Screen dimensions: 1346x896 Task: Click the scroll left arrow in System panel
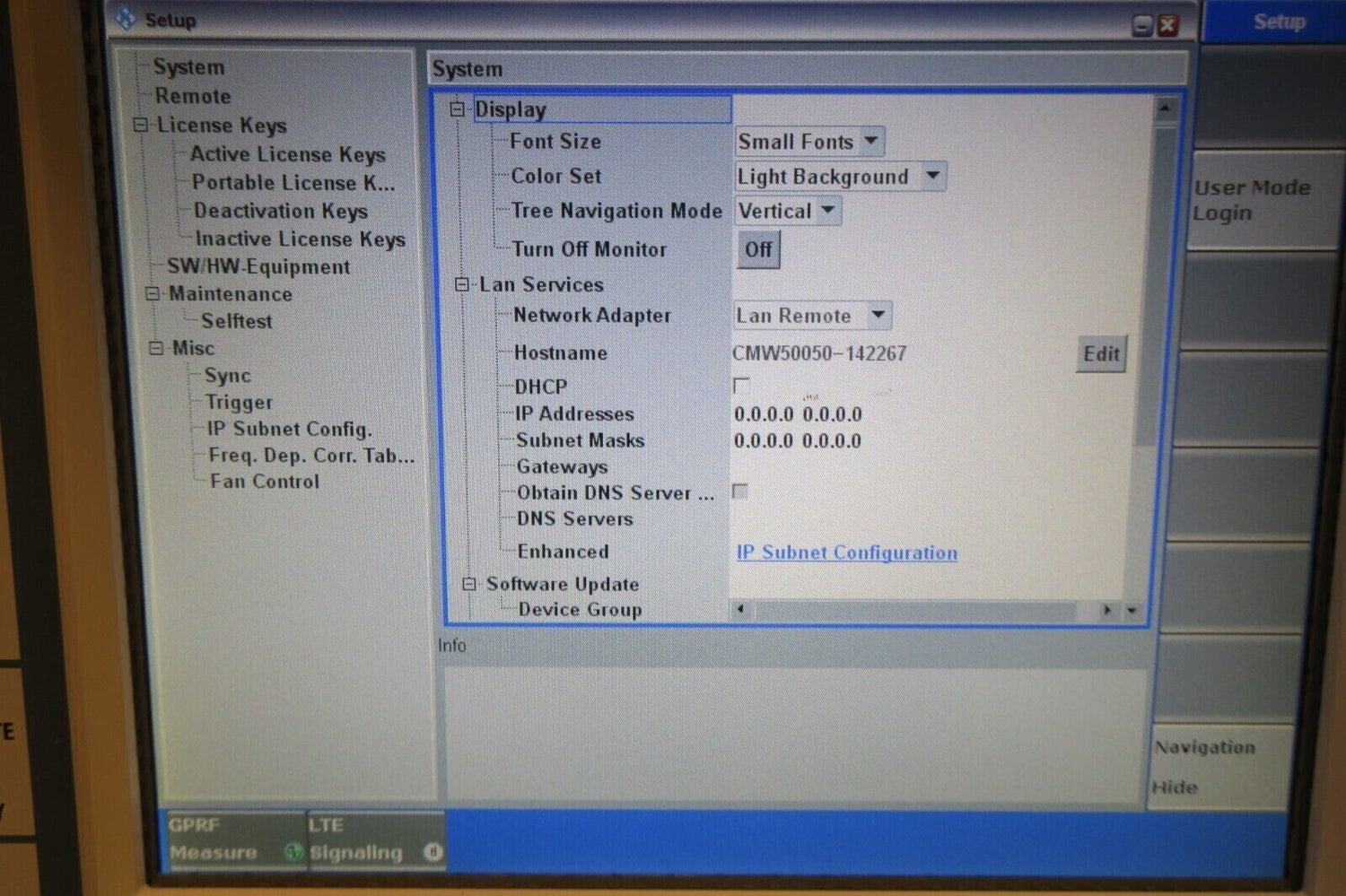740,610
